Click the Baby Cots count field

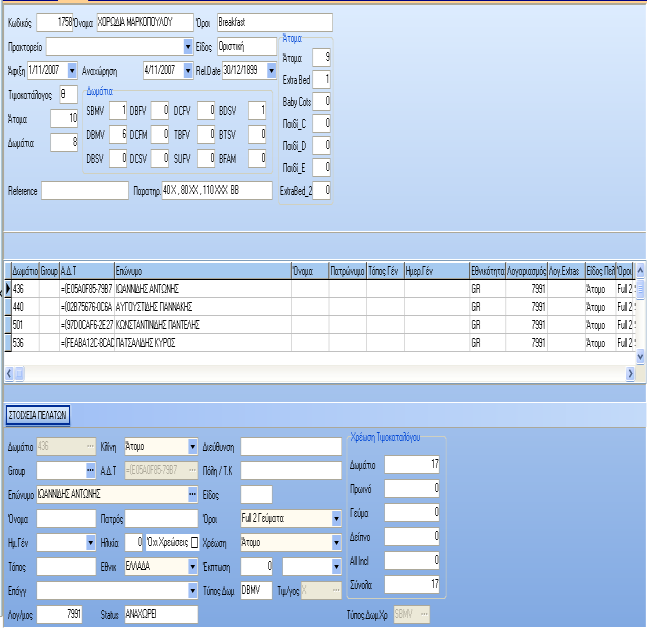tap(321, 102)
